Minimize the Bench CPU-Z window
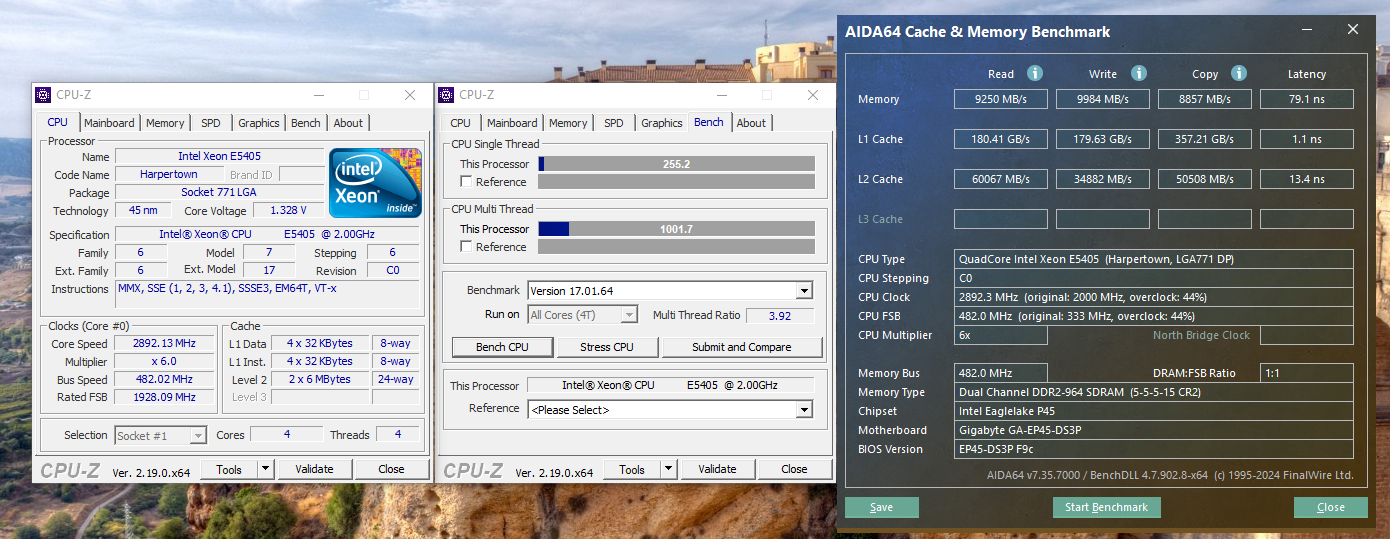Screen dimensions: 1390x539 722,95
